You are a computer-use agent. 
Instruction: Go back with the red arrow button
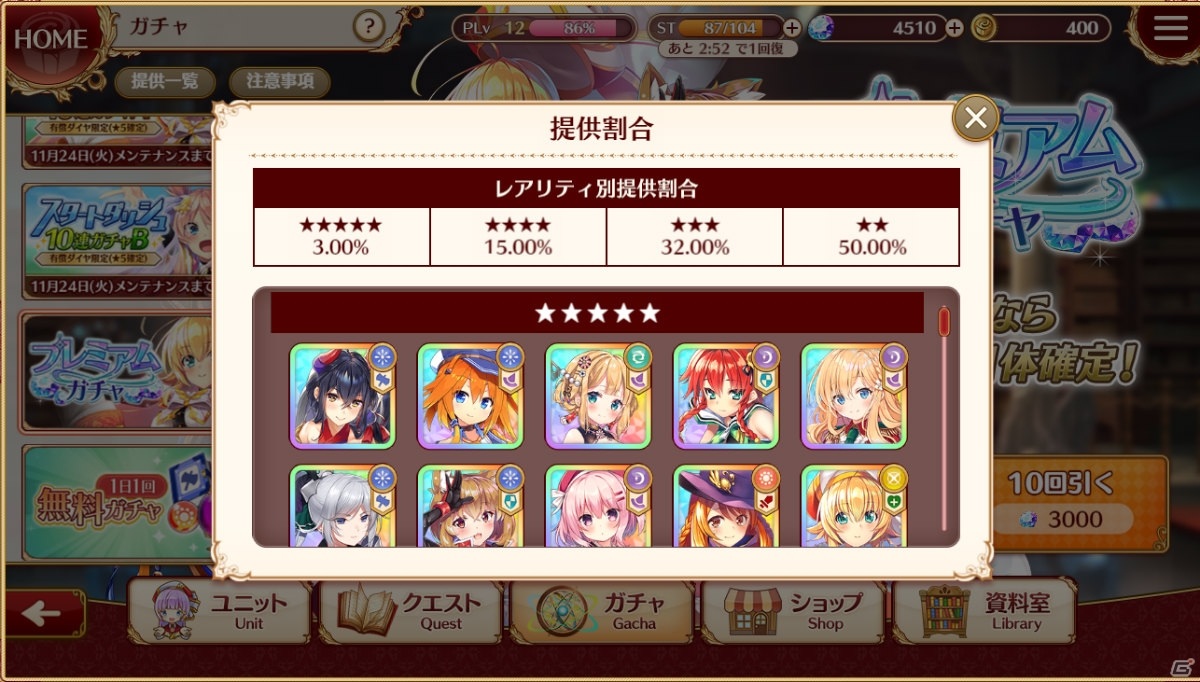[43, 613]
